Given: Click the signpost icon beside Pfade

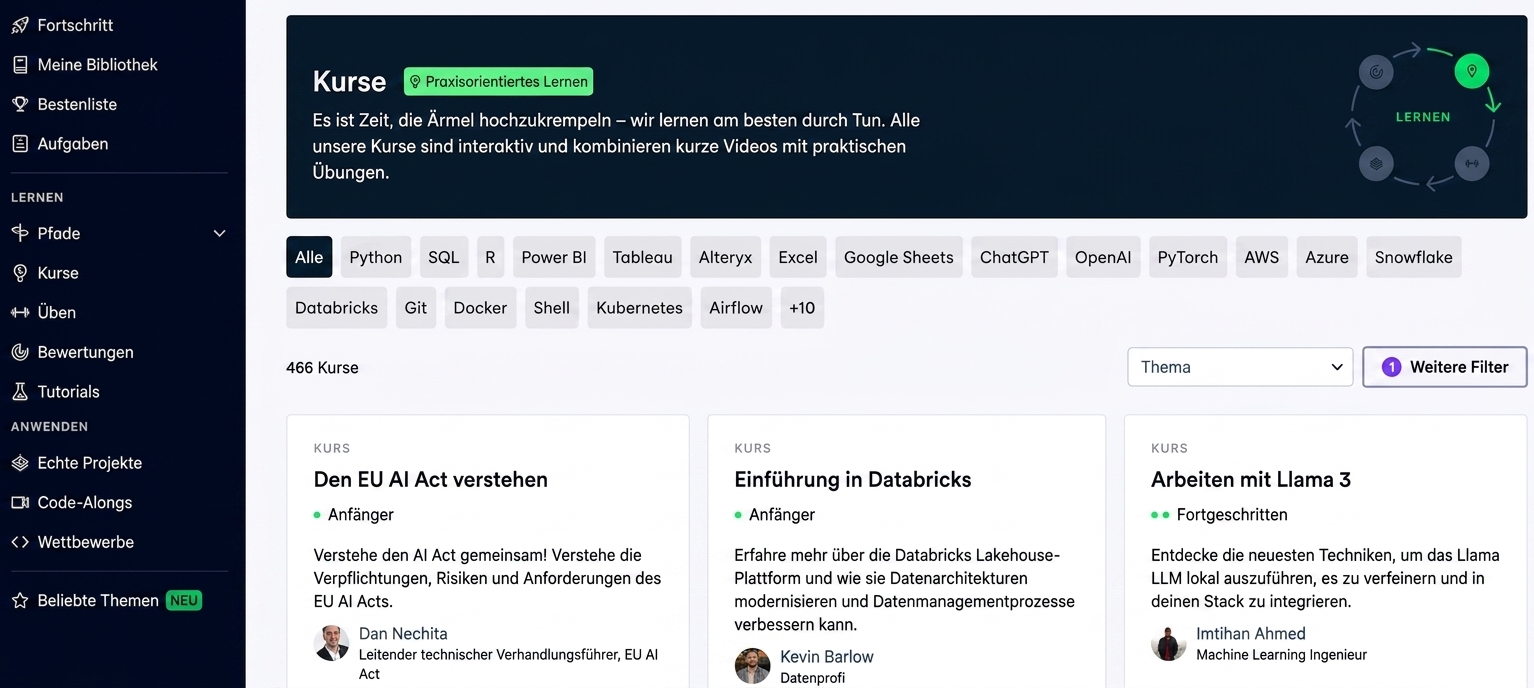Looking at the screenshot, I should click(20, 233).
